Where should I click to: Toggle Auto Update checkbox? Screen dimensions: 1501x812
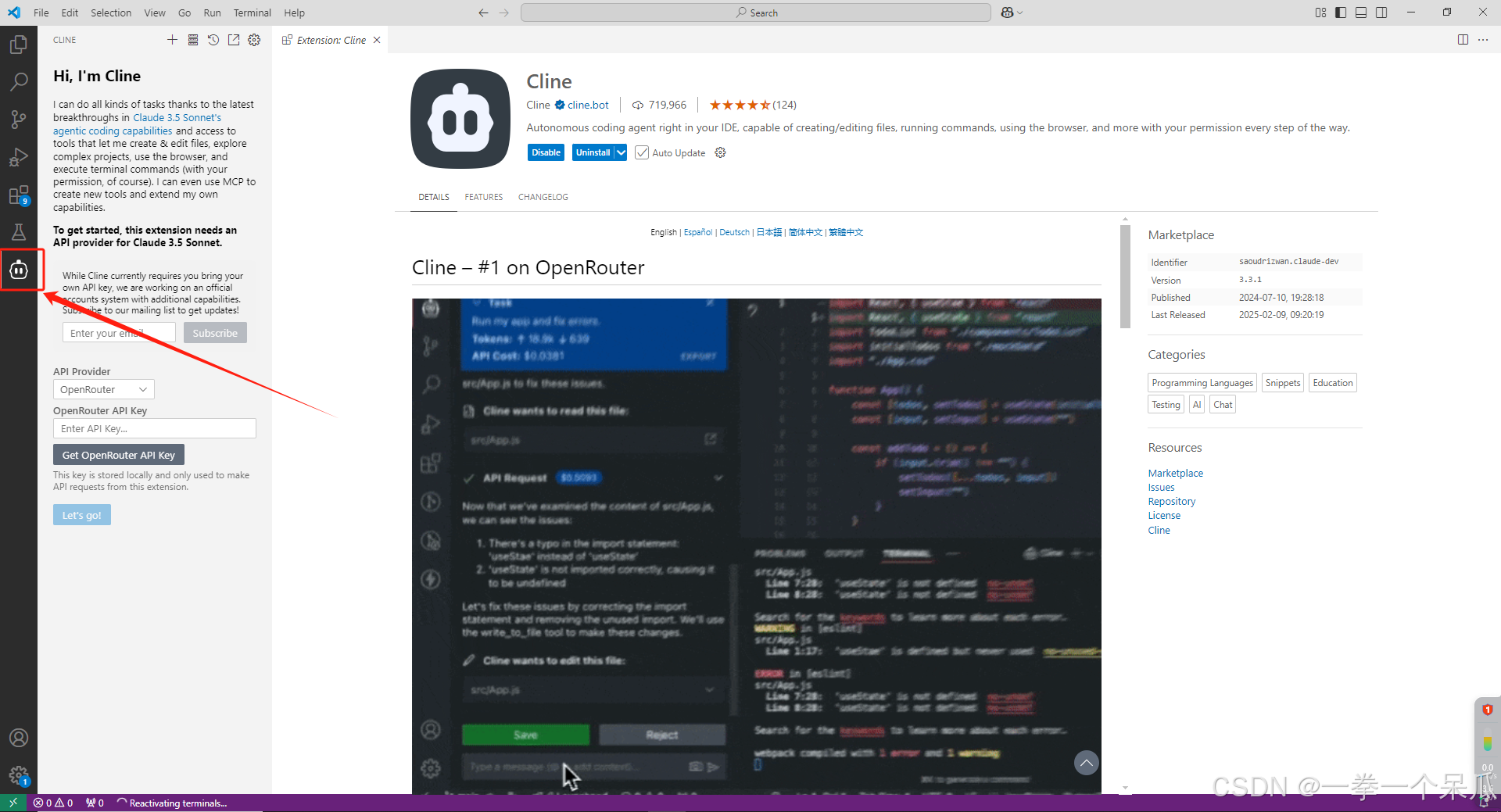[642, 152]
